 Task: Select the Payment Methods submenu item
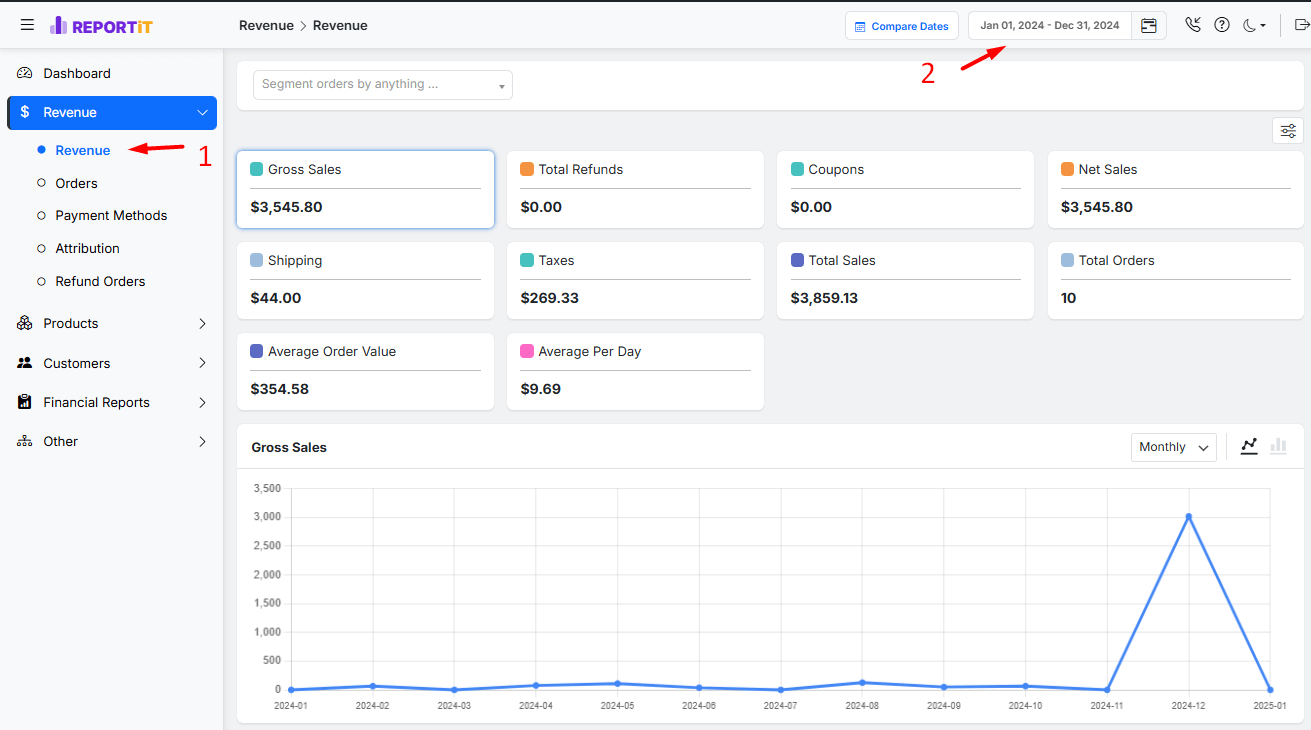pos(111,215)
